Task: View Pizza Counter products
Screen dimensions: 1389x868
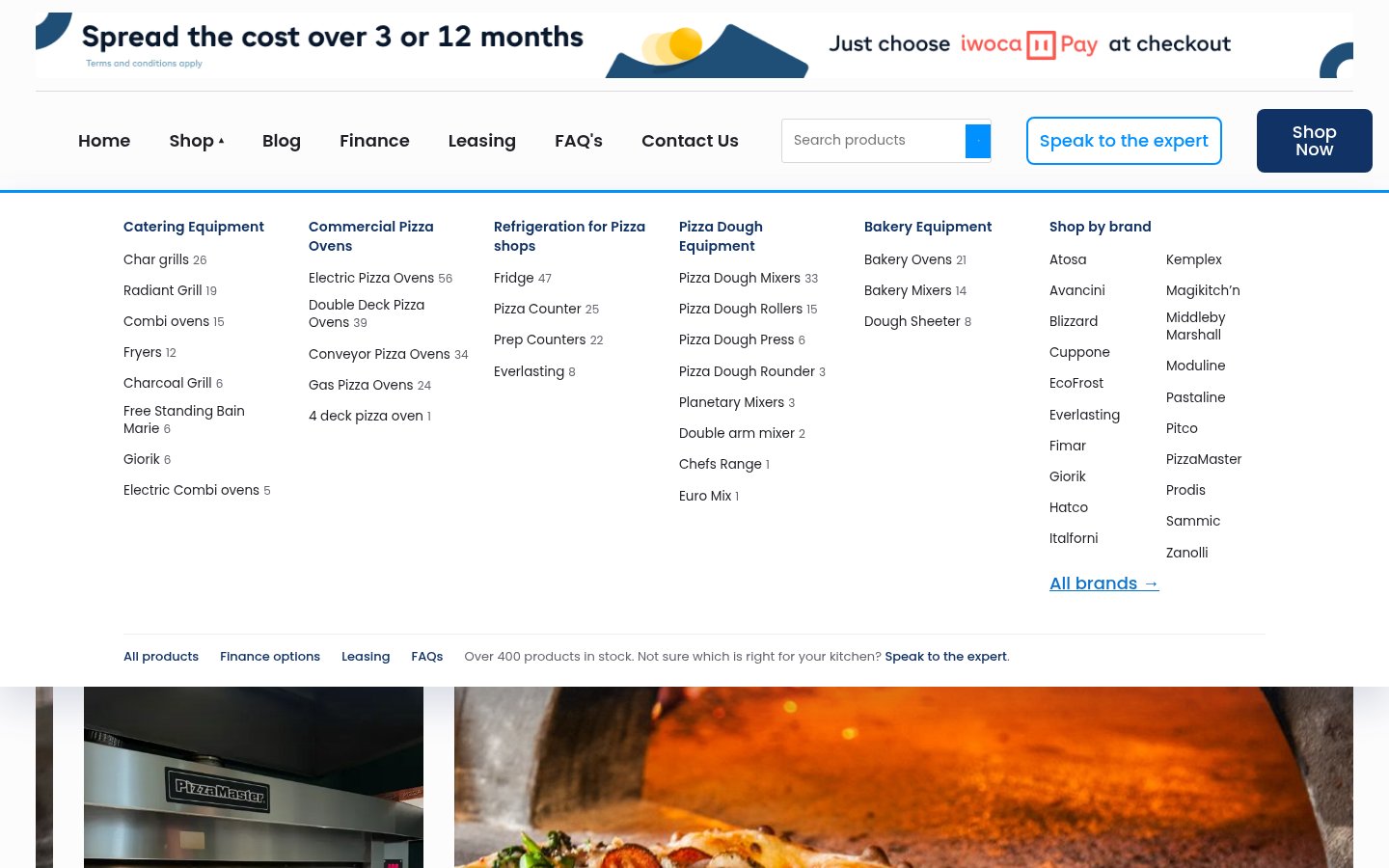Action: 546,309
